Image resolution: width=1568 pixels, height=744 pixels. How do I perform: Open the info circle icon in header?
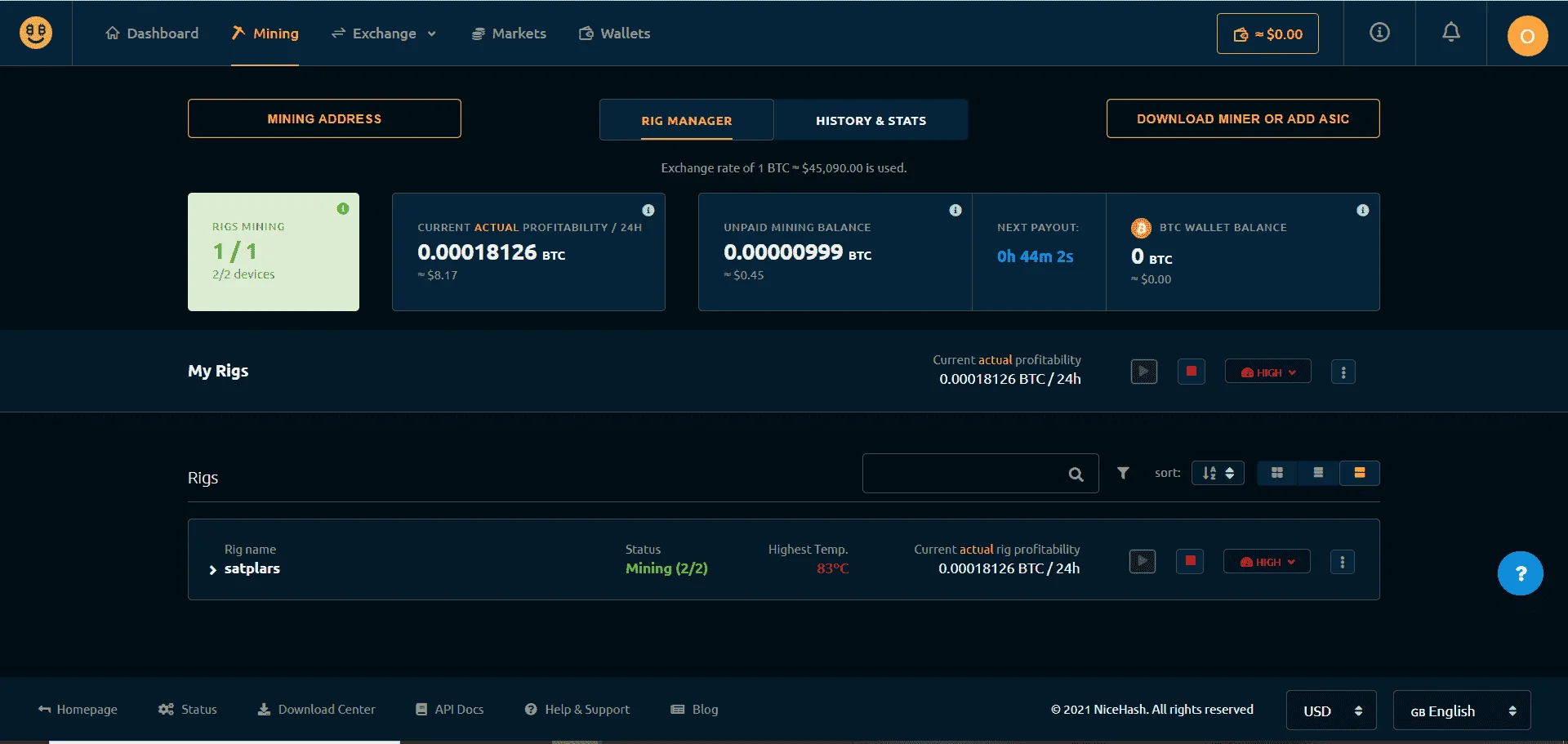(x=1379, y=33)
